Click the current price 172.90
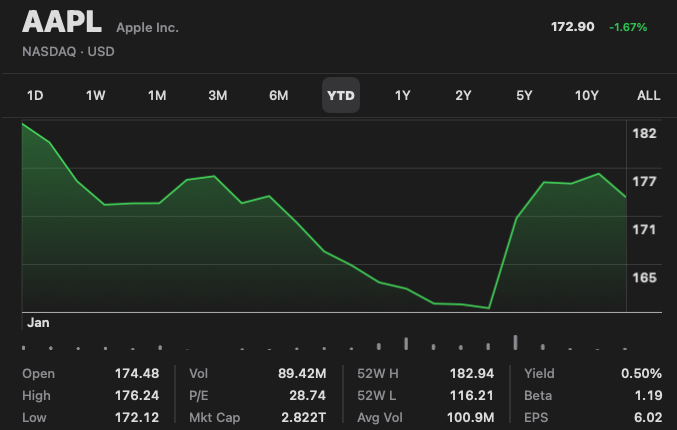 pyautogui.click(x=573, y=27)
